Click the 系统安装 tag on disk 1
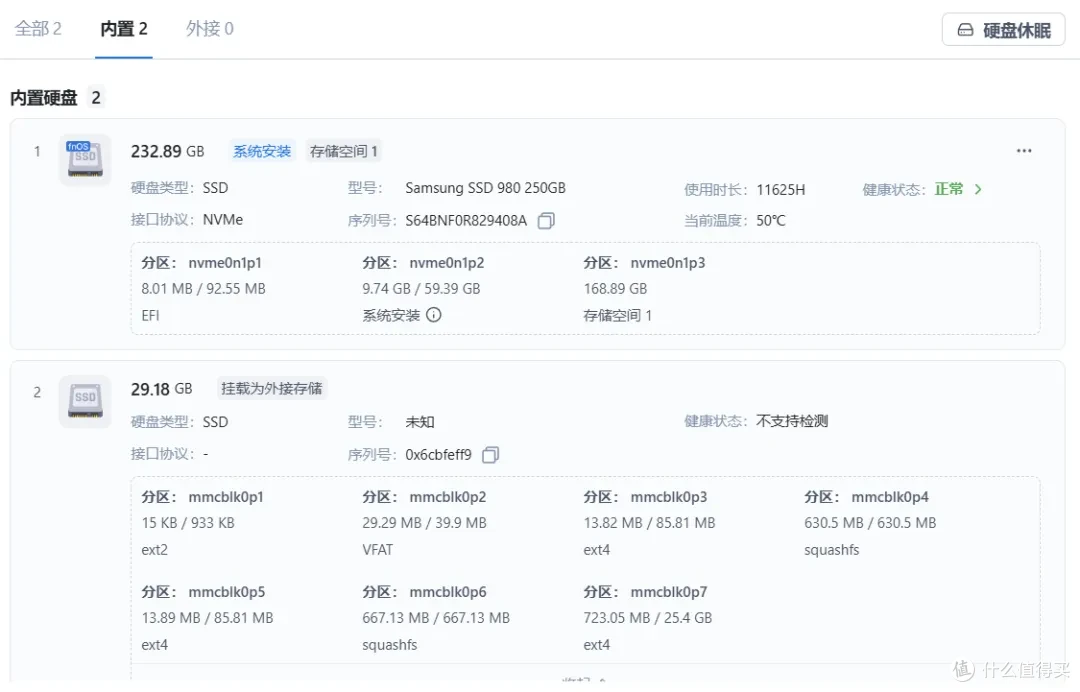 262,151
